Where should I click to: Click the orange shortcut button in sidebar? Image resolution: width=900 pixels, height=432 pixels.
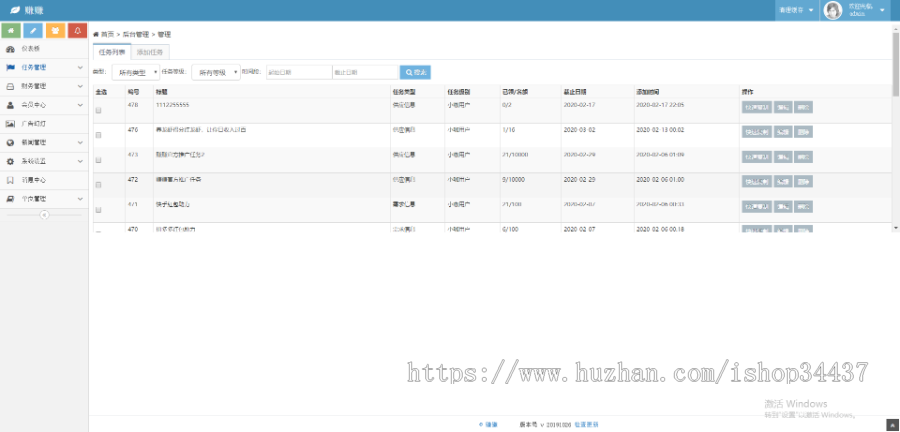(55, 31)
